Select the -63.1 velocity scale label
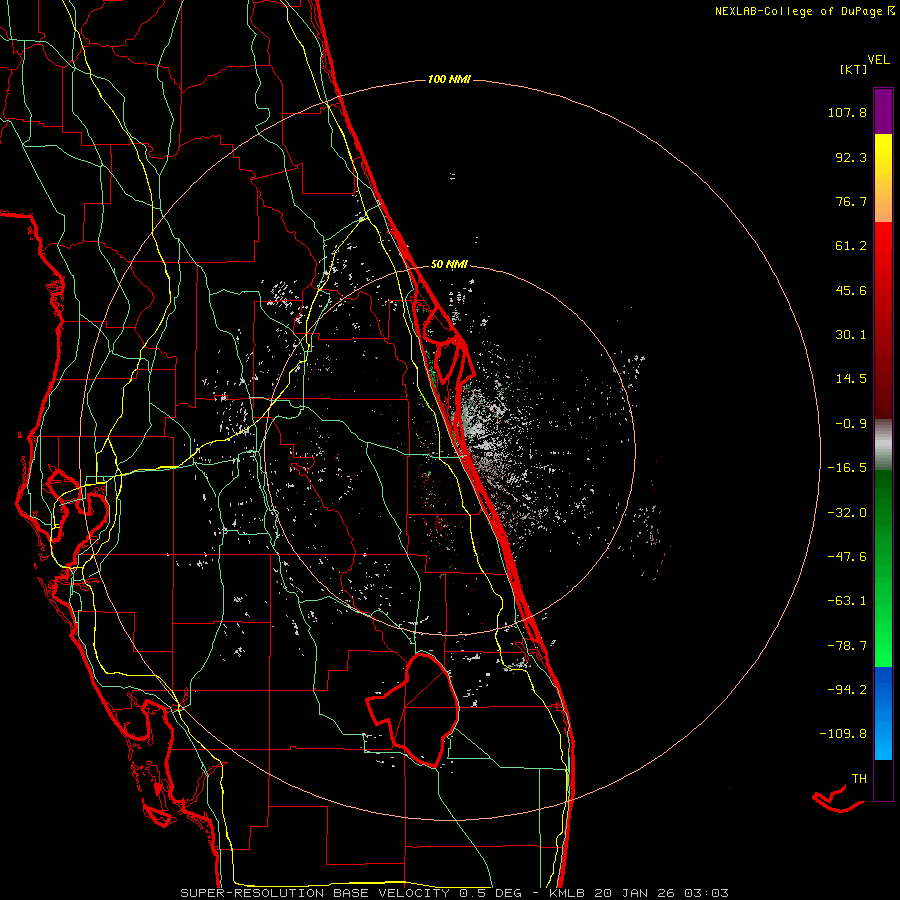This screenshot has width=900, height=900. coord(847,601)
